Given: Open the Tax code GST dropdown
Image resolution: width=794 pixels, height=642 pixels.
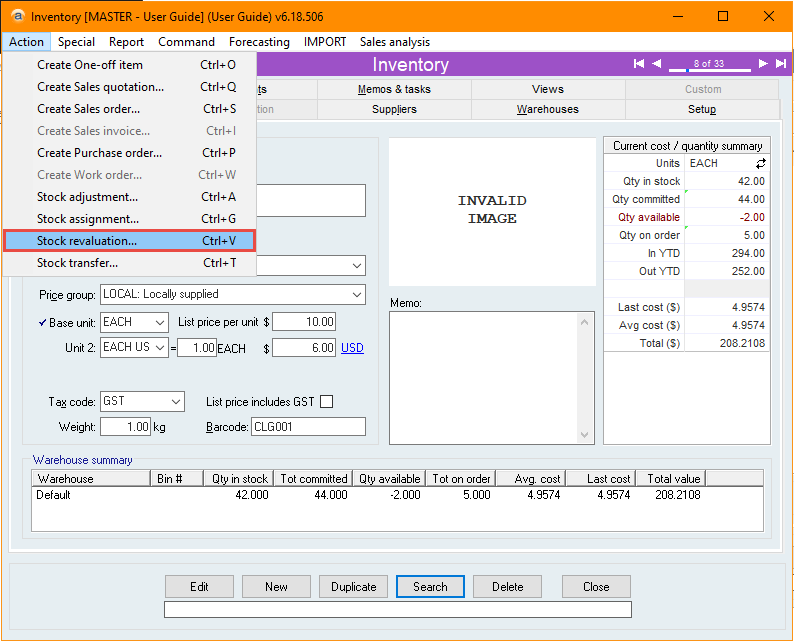Looking at the screenshot, I should (x=176, y=402).
